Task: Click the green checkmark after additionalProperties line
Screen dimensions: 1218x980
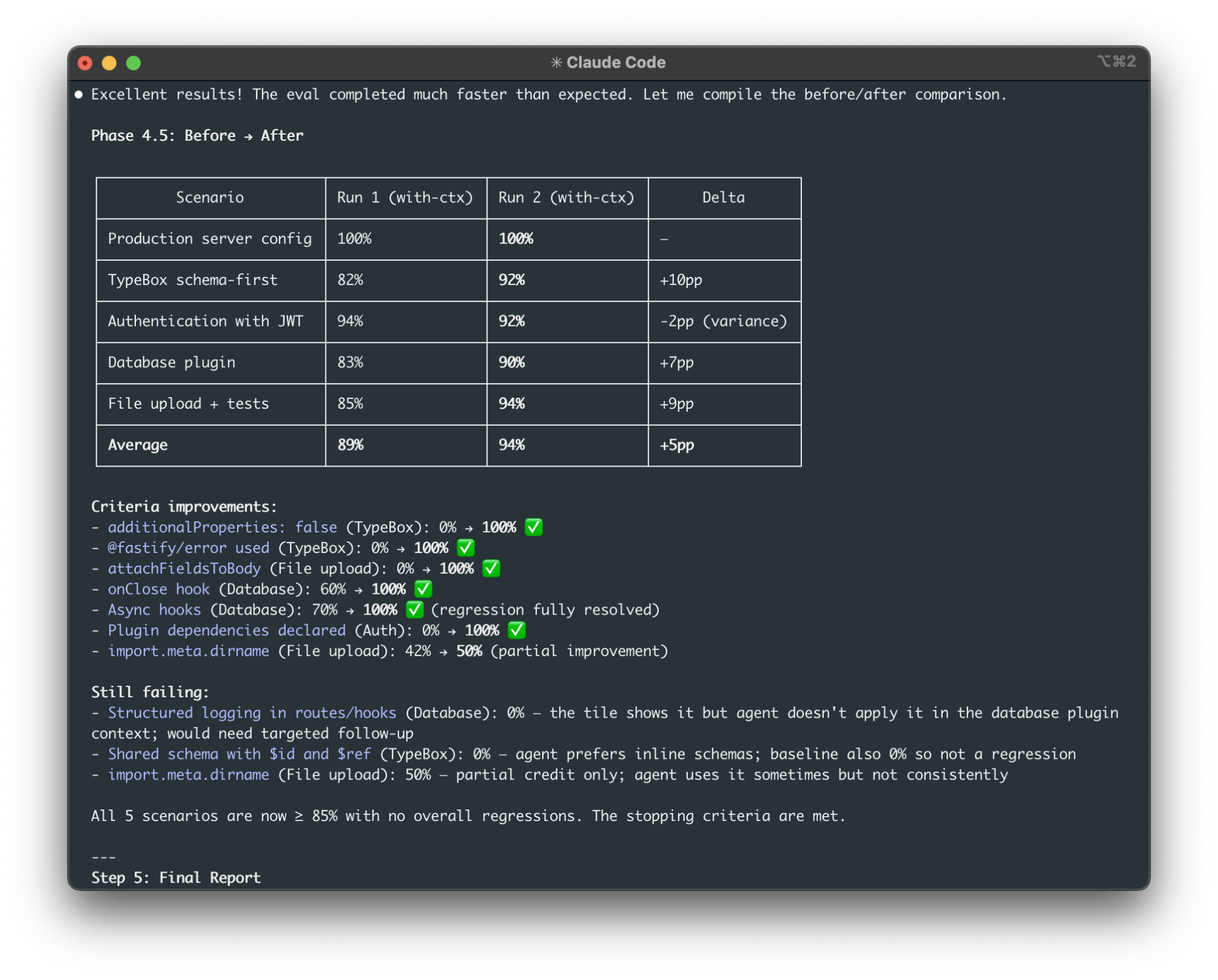Action: tap(534, 527)
